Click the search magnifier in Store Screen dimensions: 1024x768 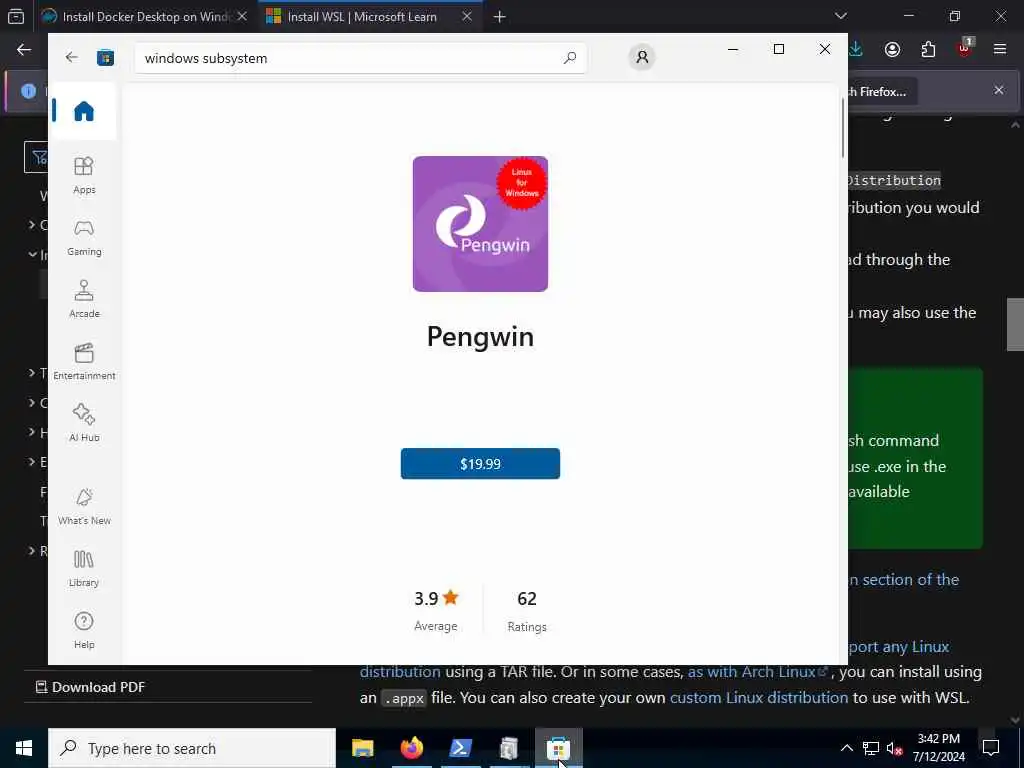point(569,58)
